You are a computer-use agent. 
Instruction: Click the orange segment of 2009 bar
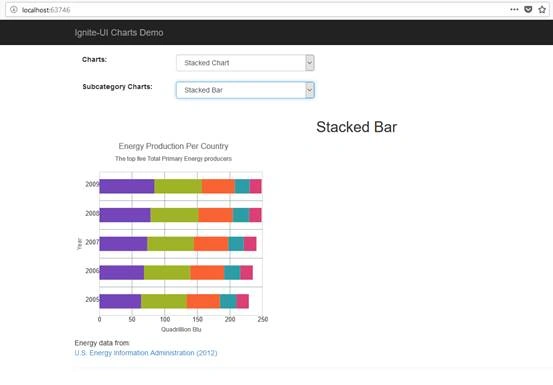click(218, 186)
